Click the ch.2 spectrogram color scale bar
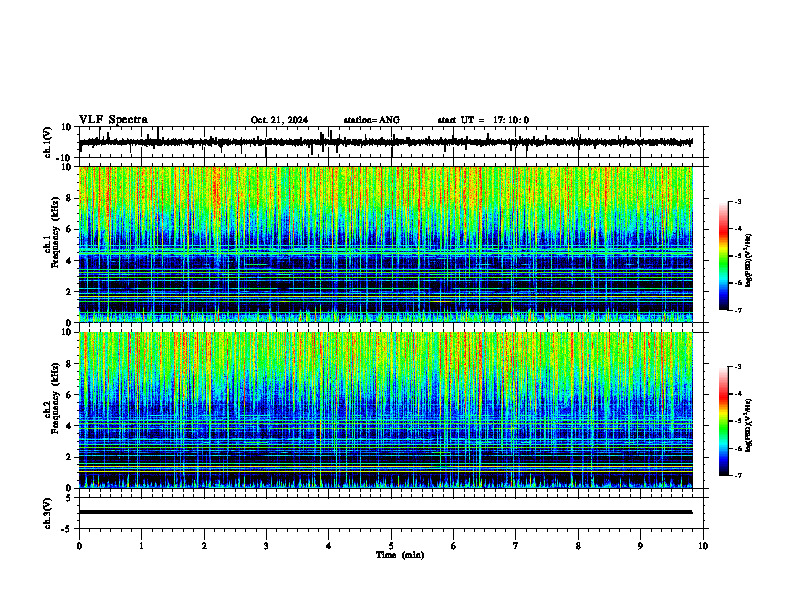Image resolution: width=792 pixels, height=612 pixels. click(x=723, y=421)
